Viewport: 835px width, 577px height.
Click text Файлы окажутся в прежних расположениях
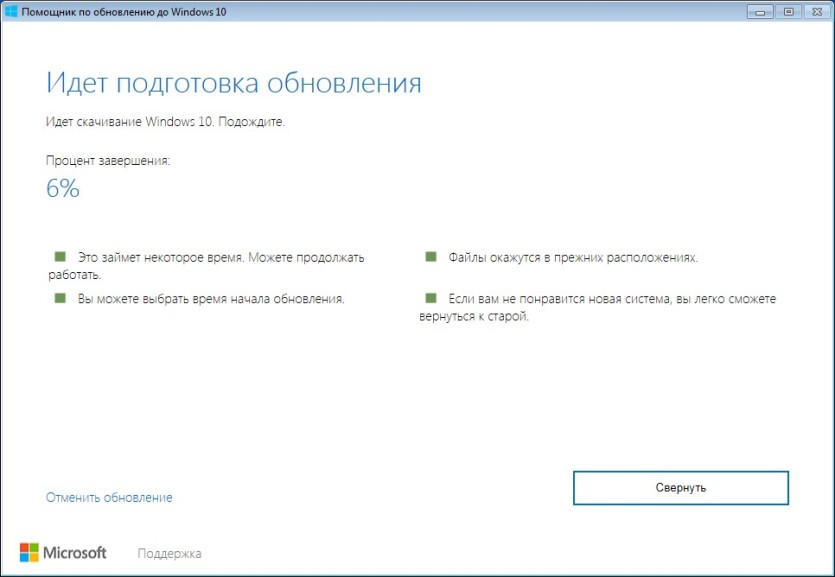tap(573, 258)
